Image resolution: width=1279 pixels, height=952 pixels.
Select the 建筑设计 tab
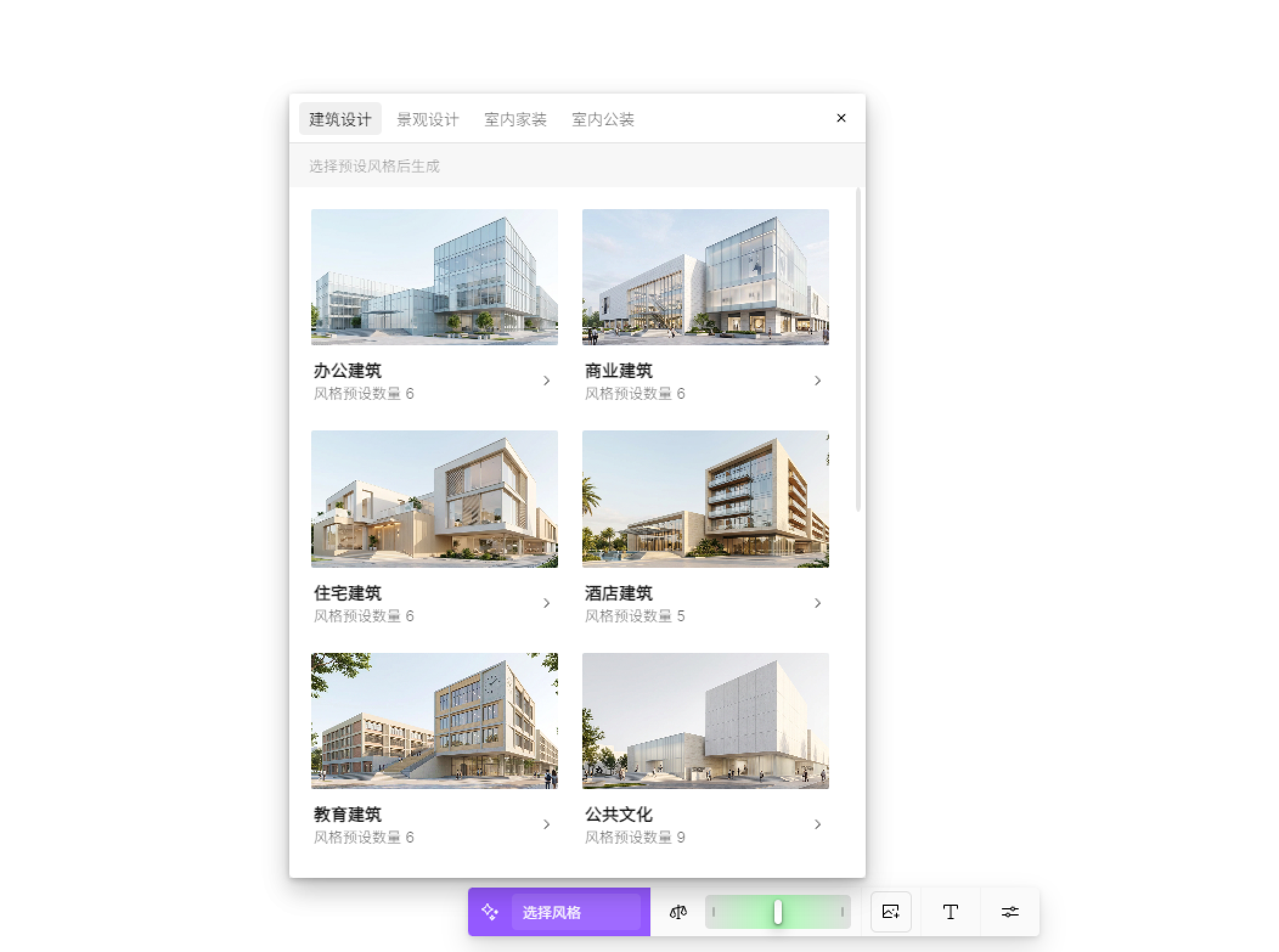click(x=340, y=119)
